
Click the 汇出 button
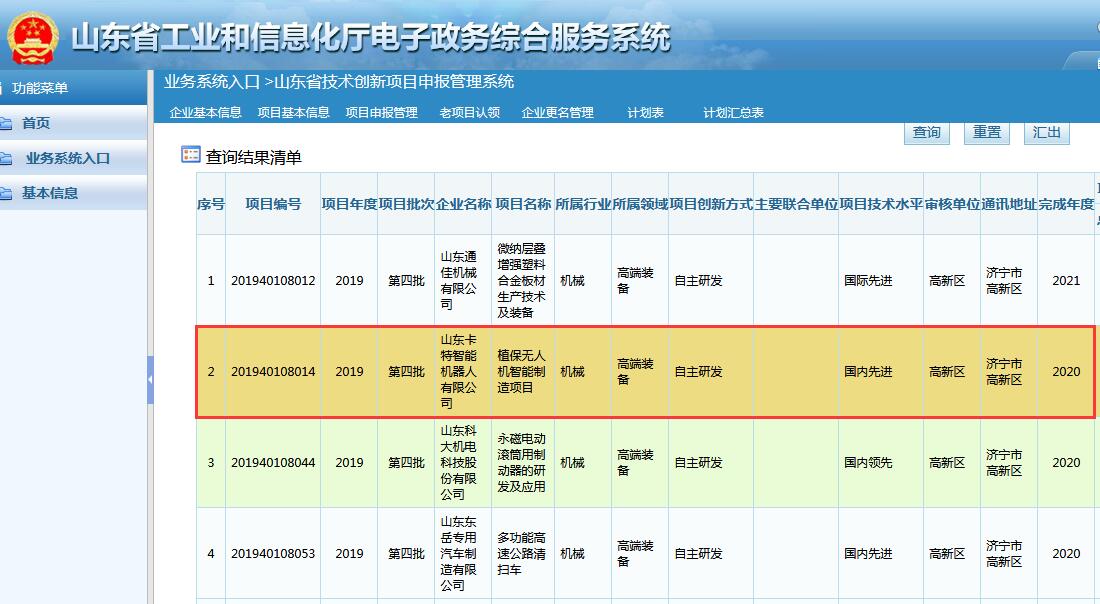click(1046, 133)
